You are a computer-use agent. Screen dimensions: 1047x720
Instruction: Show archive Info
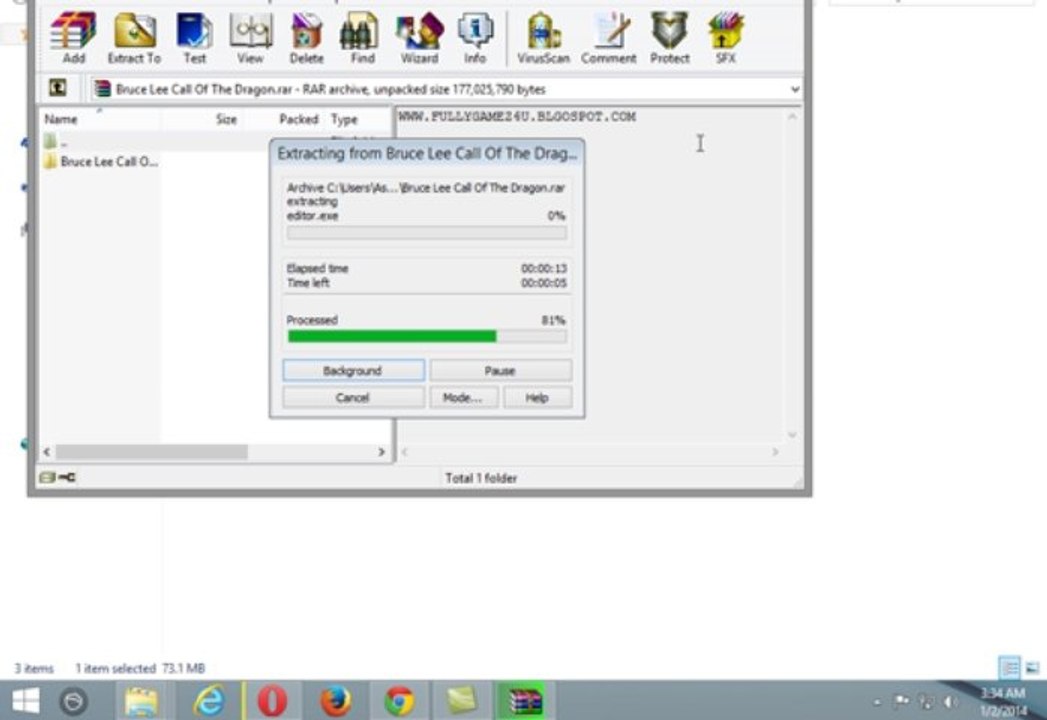tap(475, 38)
